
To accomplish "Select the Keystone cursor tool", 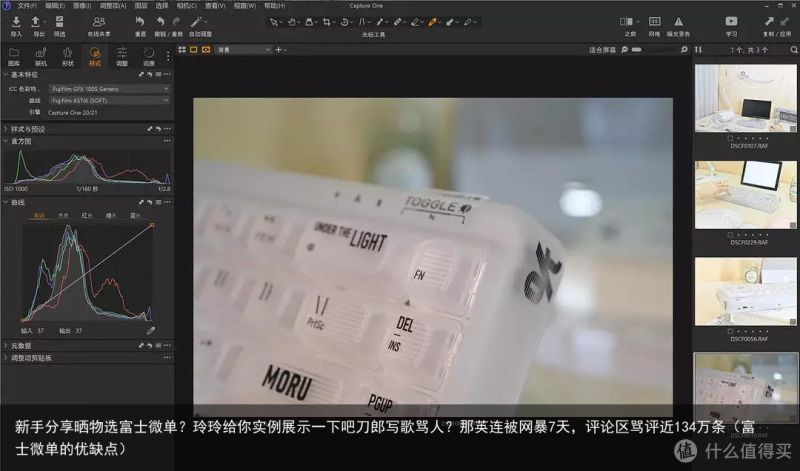I will tap(362, 22).
